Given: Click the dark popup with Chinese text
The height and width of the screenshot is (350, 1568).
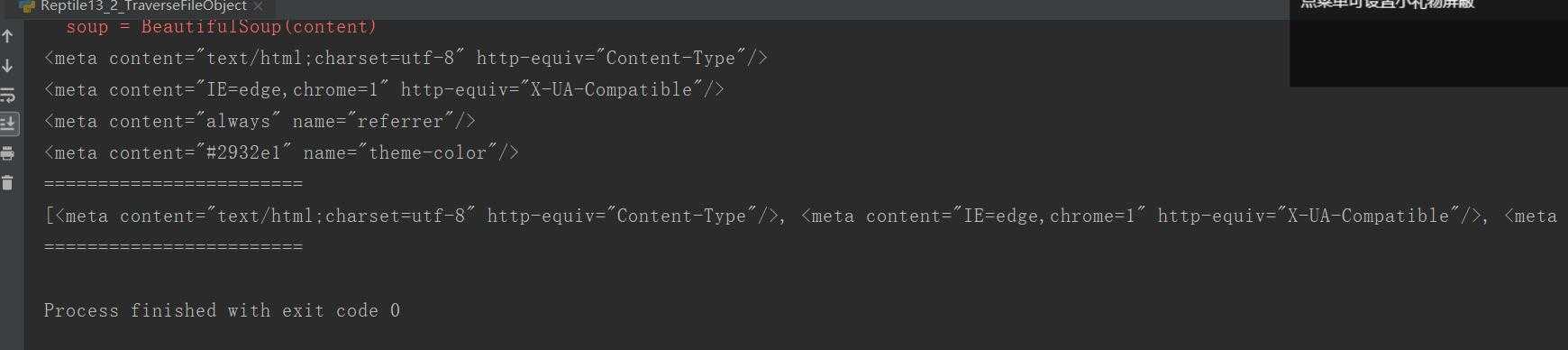Looking at the screenshot, I should (x=1428, y=42).
